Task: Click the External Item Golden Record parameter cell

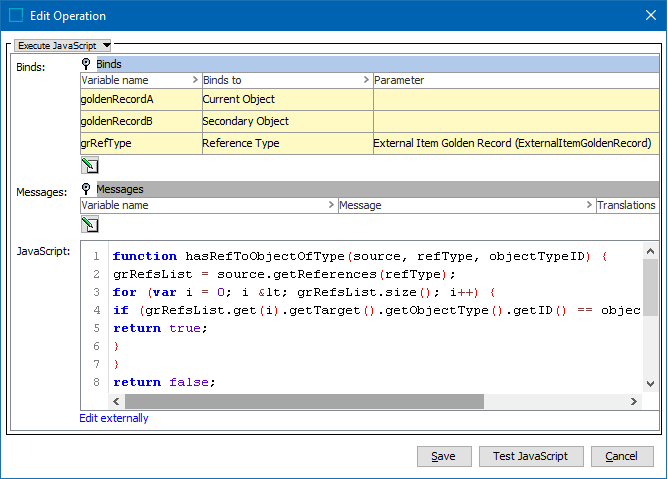Action: pos(512,143)
